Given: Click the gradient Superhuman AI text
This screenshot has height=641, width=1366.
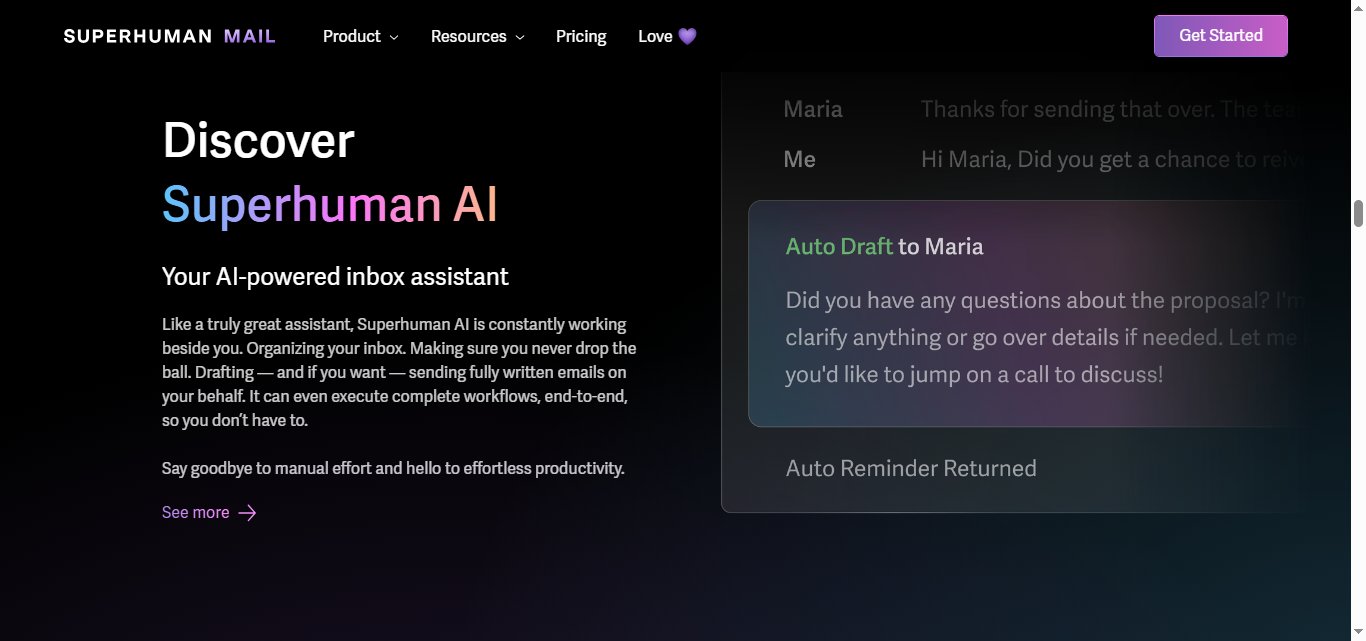Looking at the screenshot, I should (329, 205).
